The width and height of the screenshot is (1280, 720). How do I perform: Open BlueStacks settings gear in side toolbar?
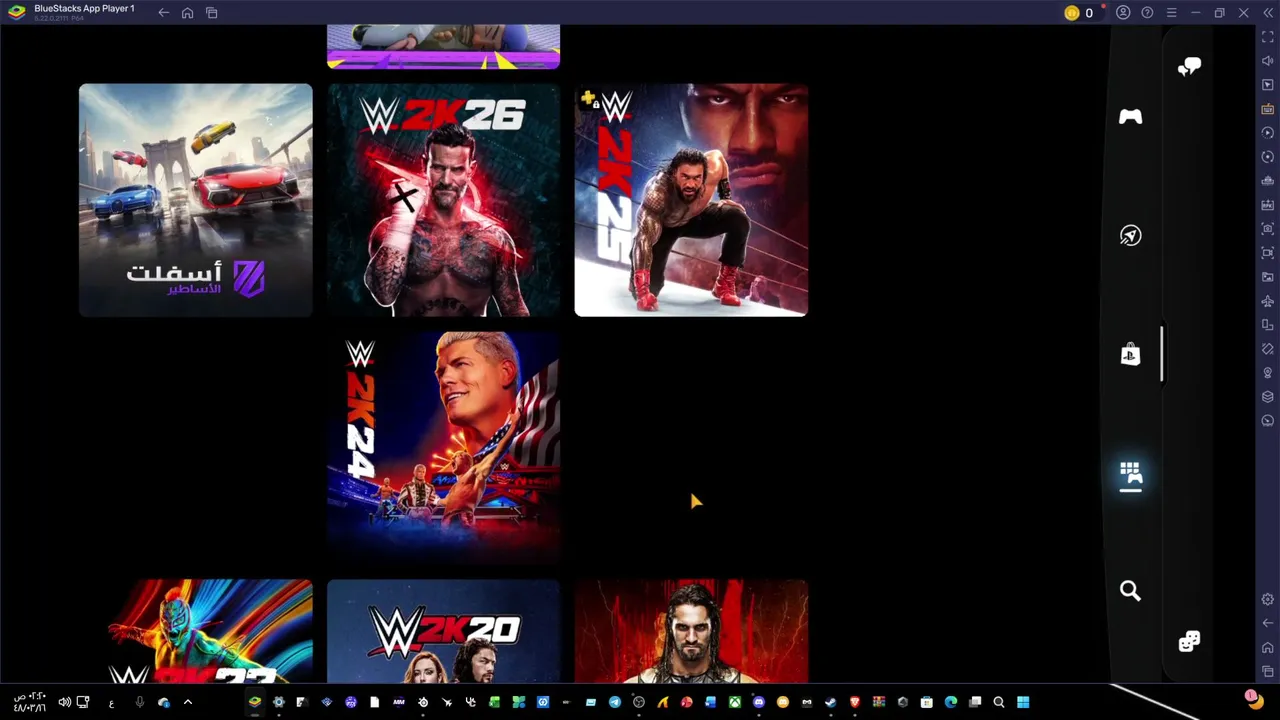(x=1268, y=599)
